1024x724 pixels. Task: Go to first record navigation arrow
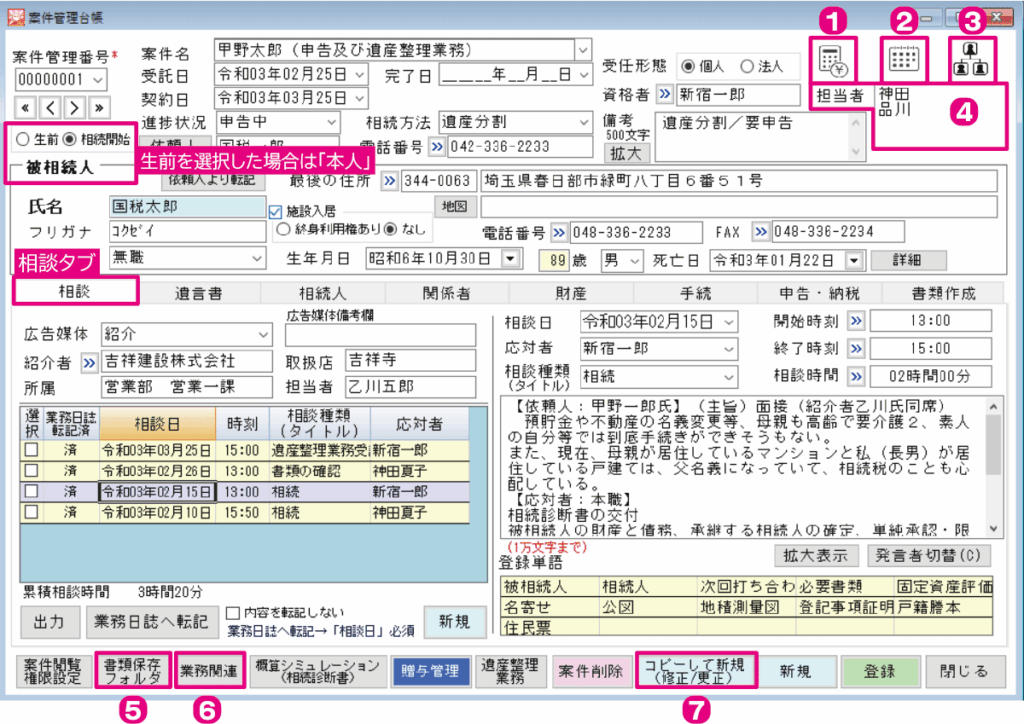28,107
